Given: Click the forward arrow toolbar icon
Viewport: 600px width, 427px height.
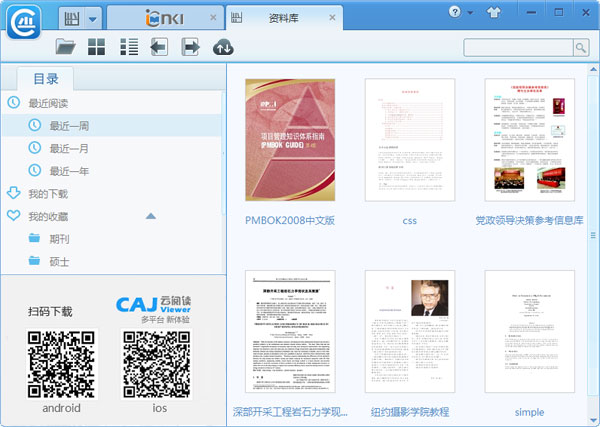Looking at the screenshot, I should coord(190,46).
